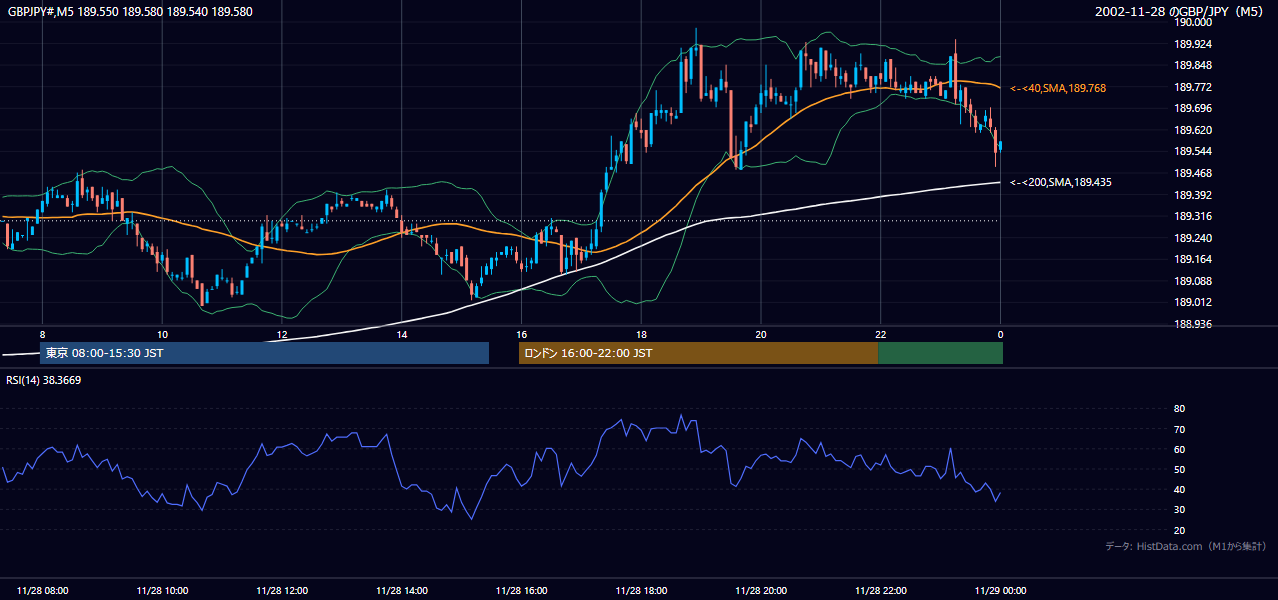Viewport: 1278px width, 600px height.
Task: Click the RSI(14) 38.3669 indicator label
Action: pos(44,380)
